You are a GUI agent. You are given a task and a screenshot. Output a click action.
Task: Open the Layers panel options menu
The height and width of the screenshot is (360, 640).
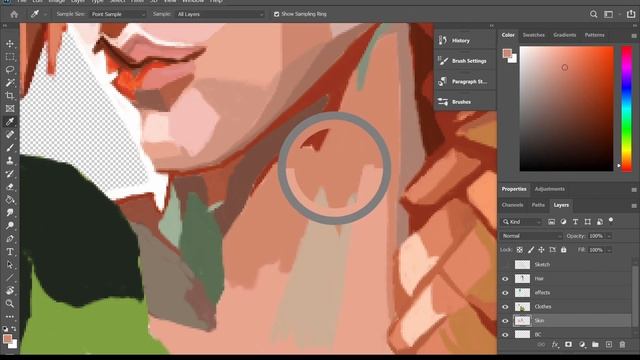(x=634, y=206)
